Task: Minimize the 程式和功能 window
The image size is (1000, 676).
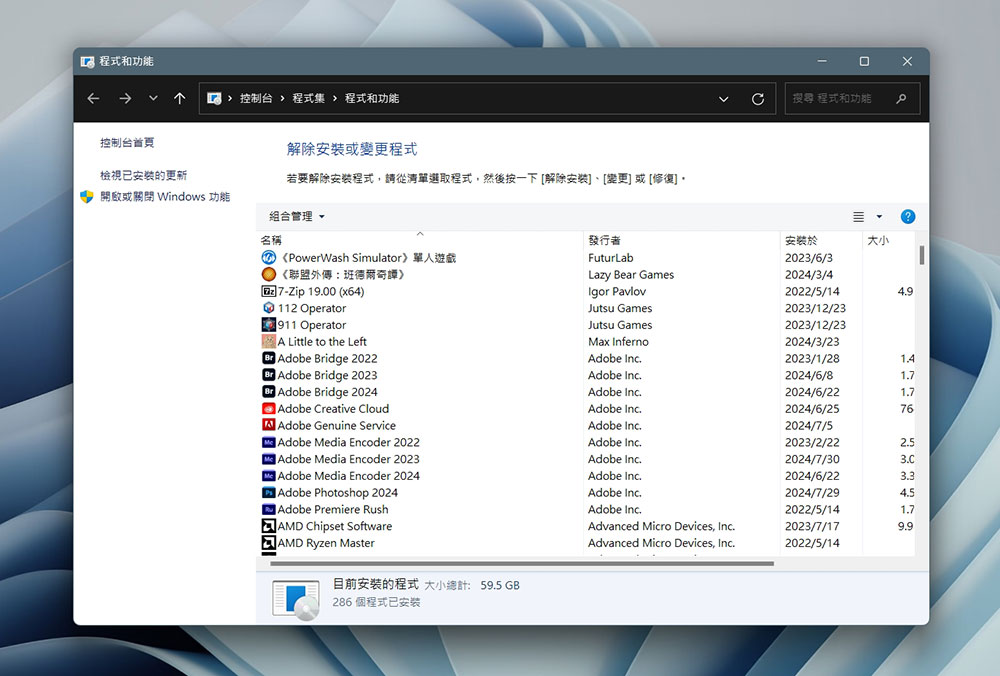Action: 822,61
